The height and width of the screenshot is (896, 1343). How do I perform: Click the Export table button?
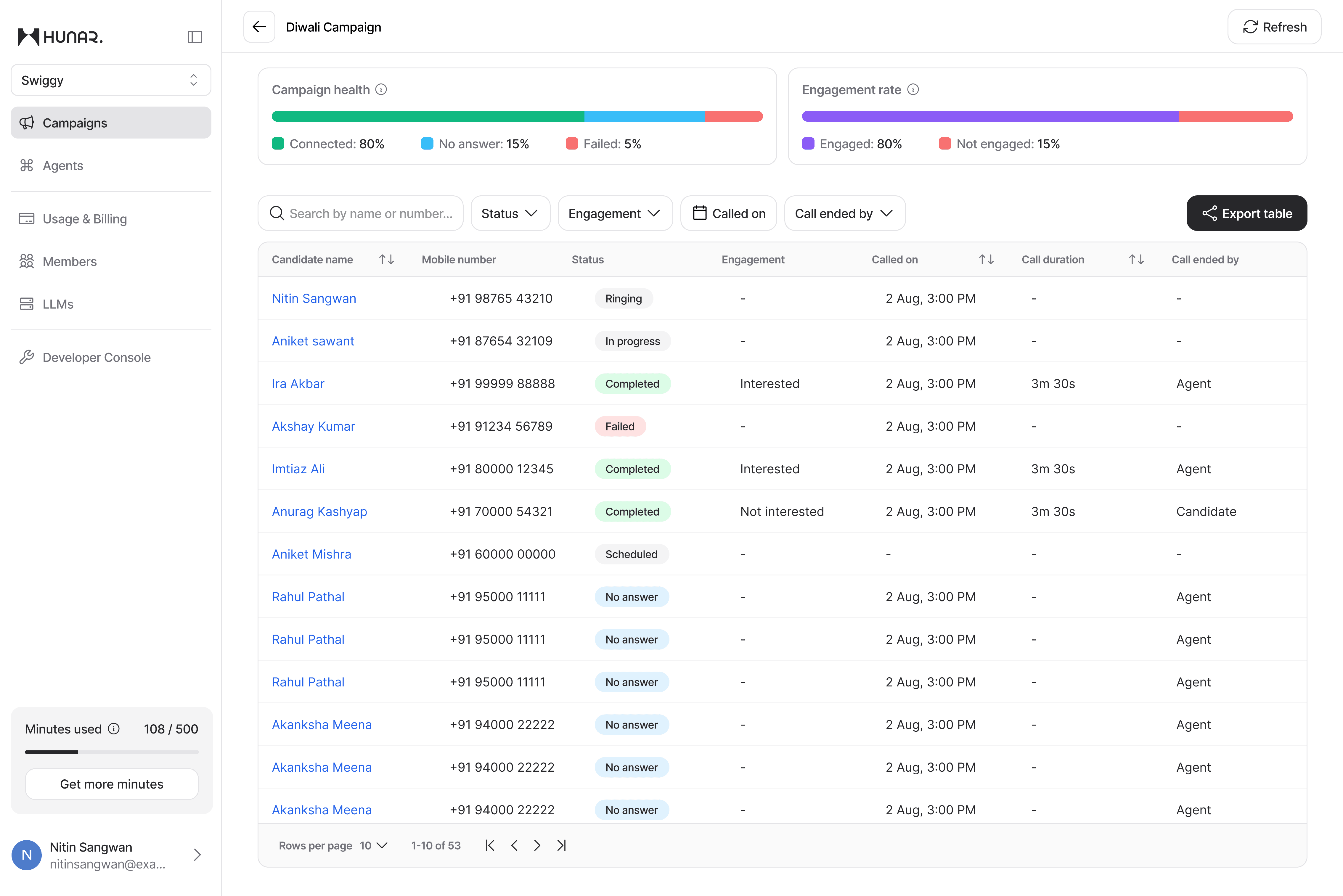pyautogui.click(x=1246, y=213)
